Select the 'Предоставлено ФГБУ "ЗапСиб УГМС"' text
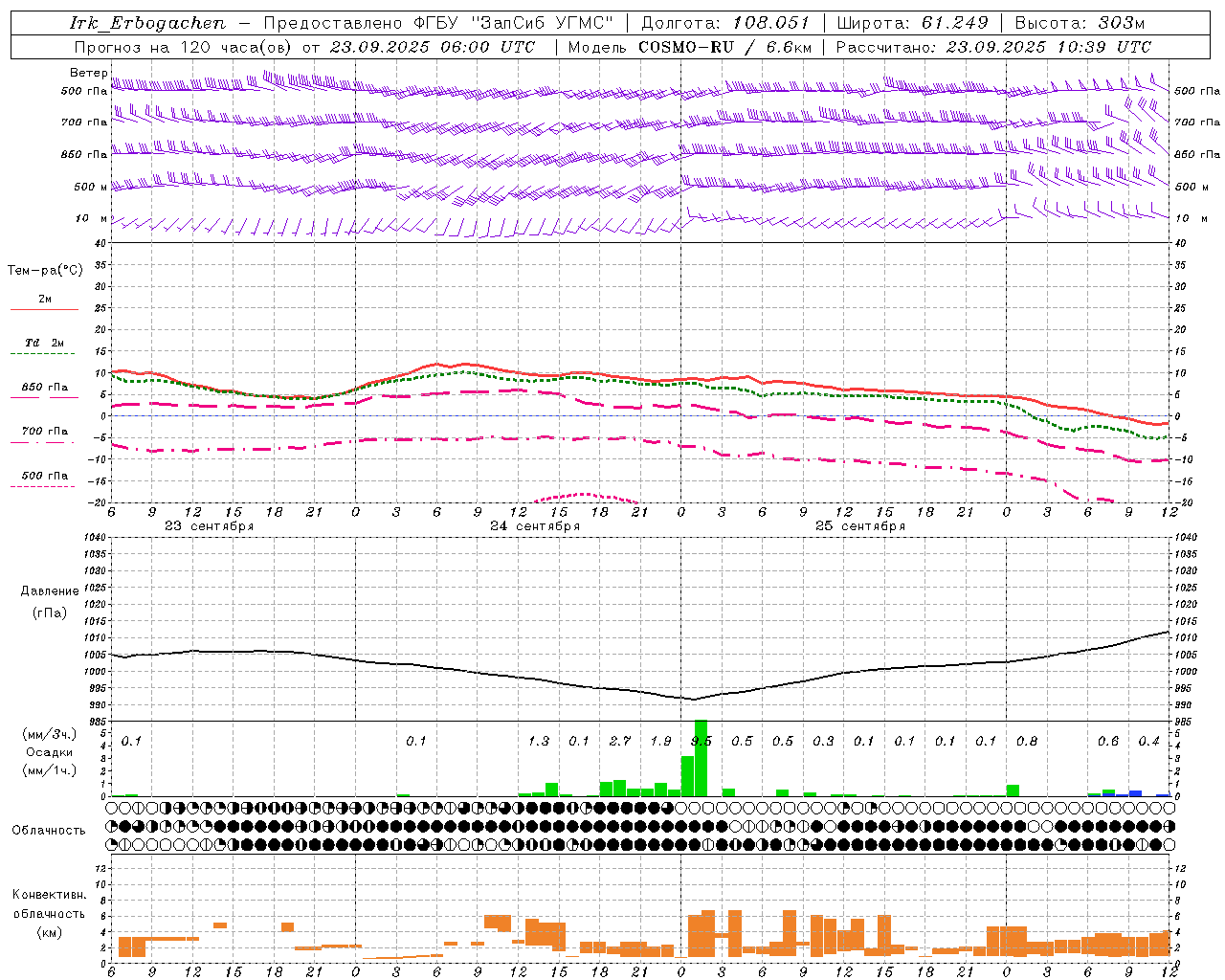This screenshot has height=980, width=1225. pos(437,23)
